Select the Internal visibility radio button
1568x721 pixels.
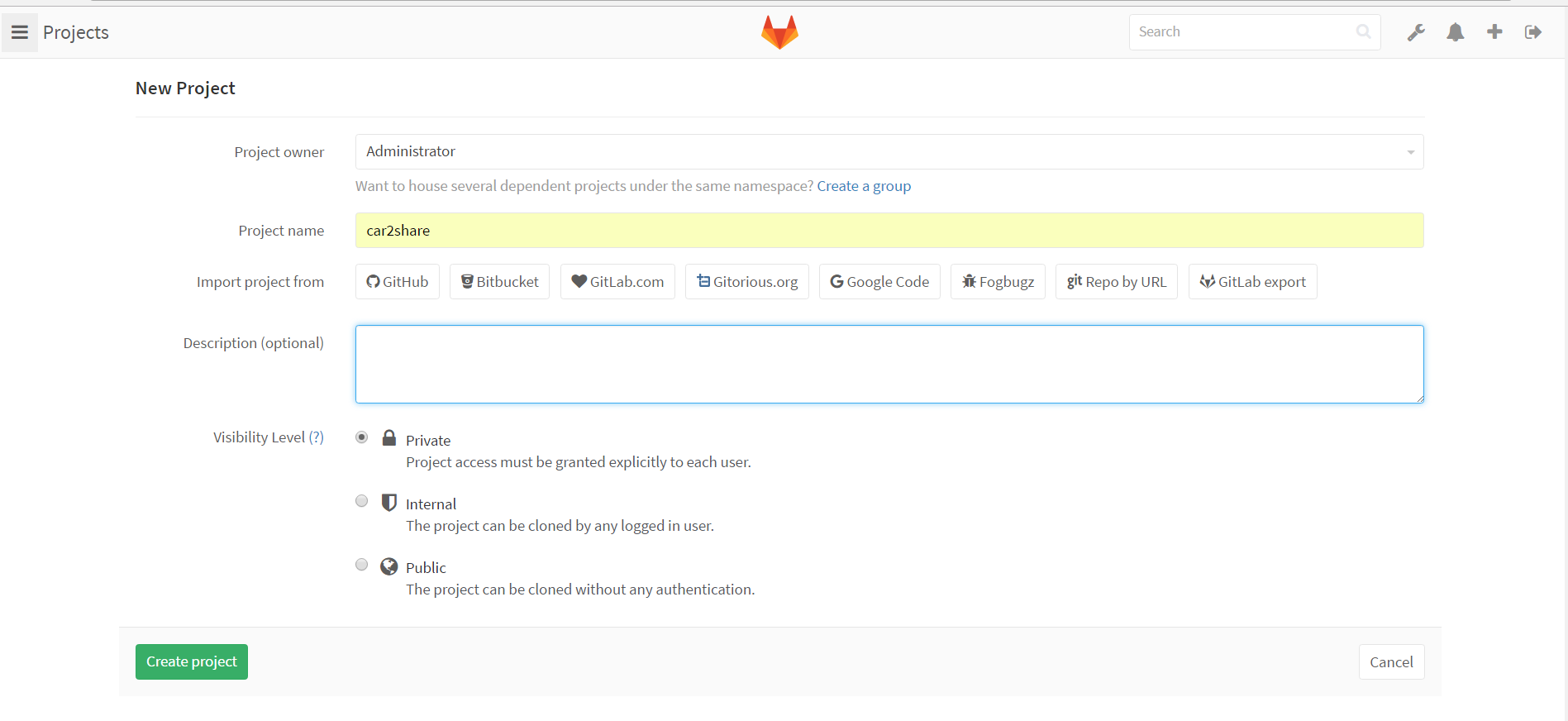pos(362,501)
